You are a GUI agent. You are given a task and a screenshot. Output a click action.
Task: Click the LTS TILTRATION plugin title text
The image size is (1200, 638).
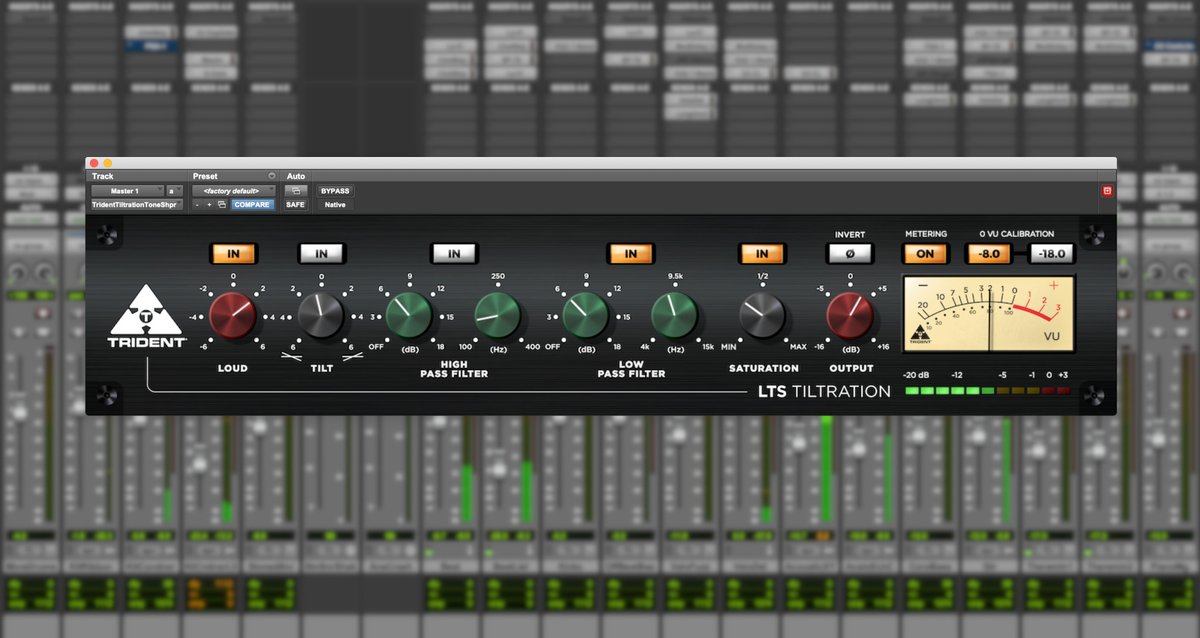click(824, 391)
